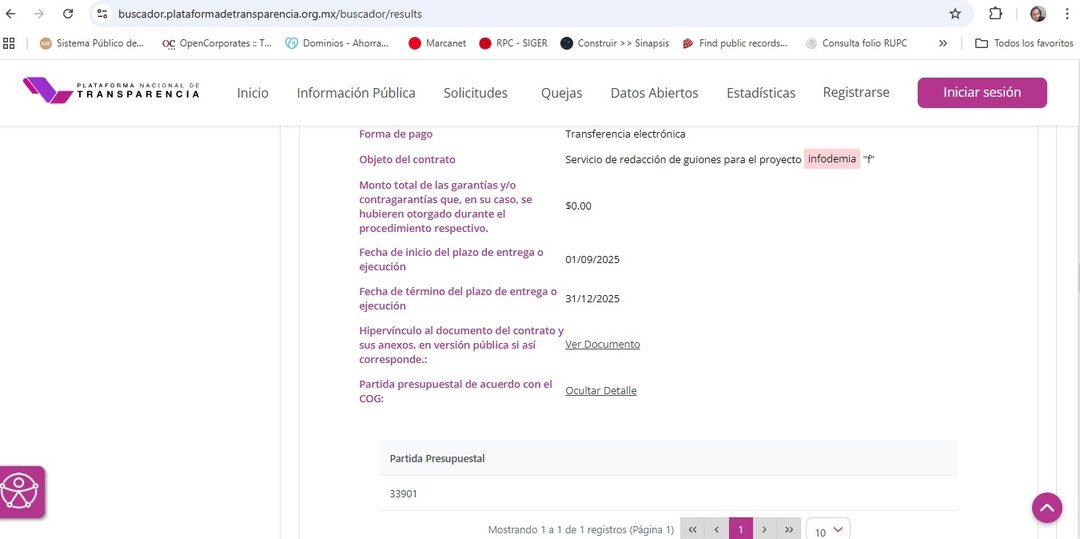Screen dimensions: 1080x539
Task: Click the Iniciar sesión button
Action: point(982,93)
